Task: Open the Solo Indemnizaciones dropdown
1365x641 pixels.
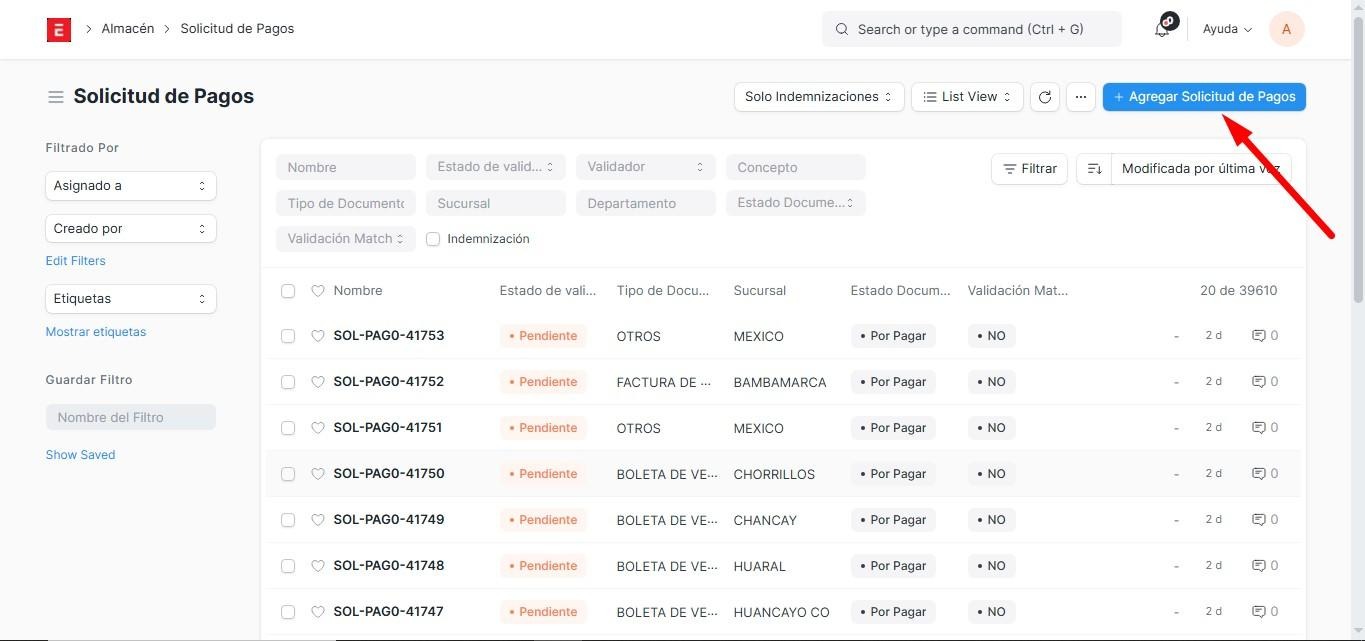Action: point(818,97)
